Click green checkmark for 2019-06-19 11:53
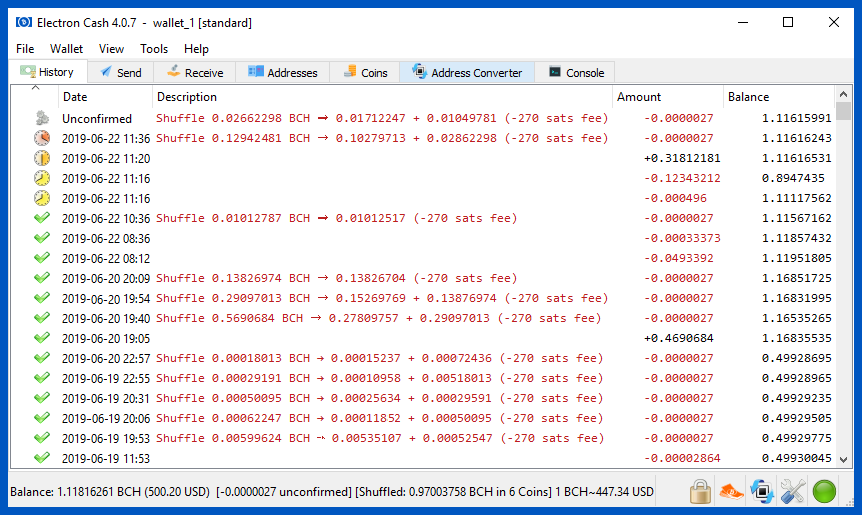 42,457
